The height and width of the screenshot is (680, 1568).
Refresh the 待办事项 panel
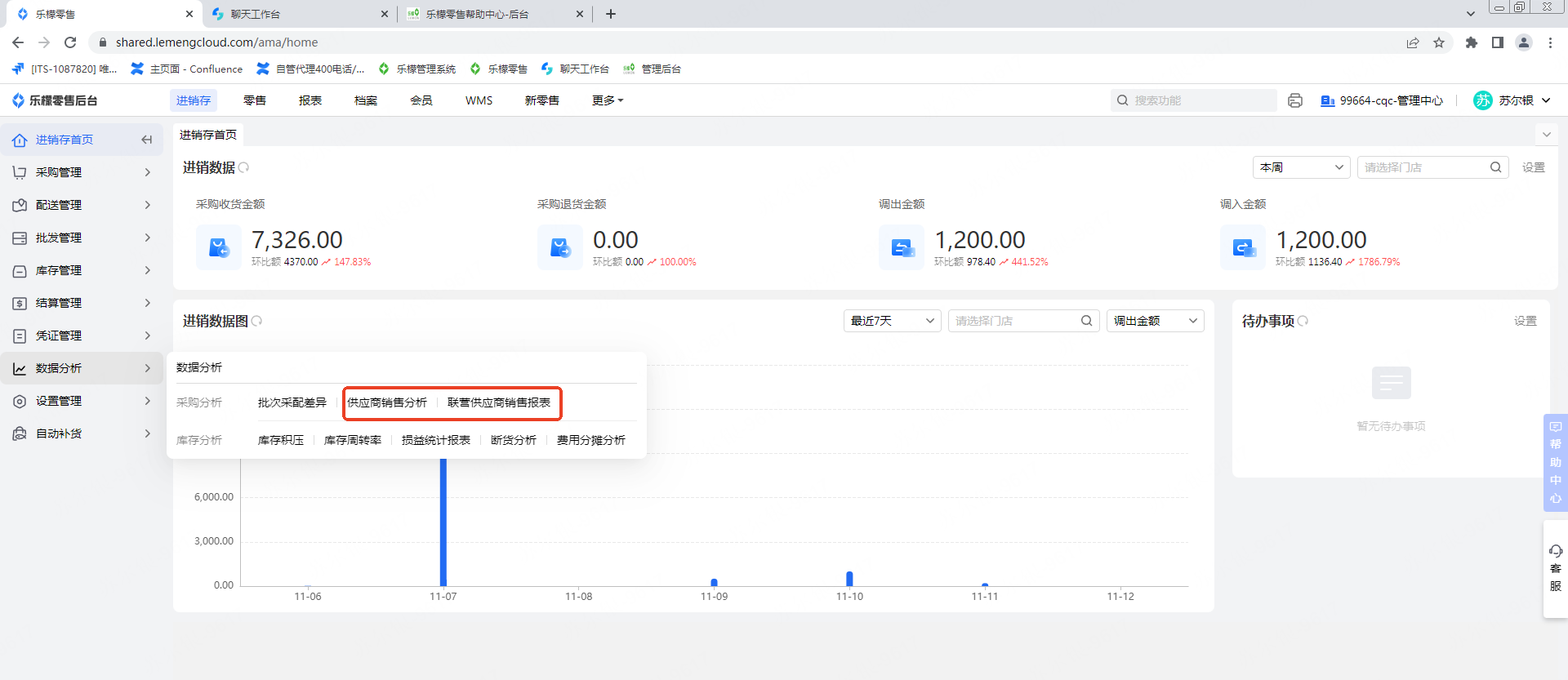pos(1303,321)
